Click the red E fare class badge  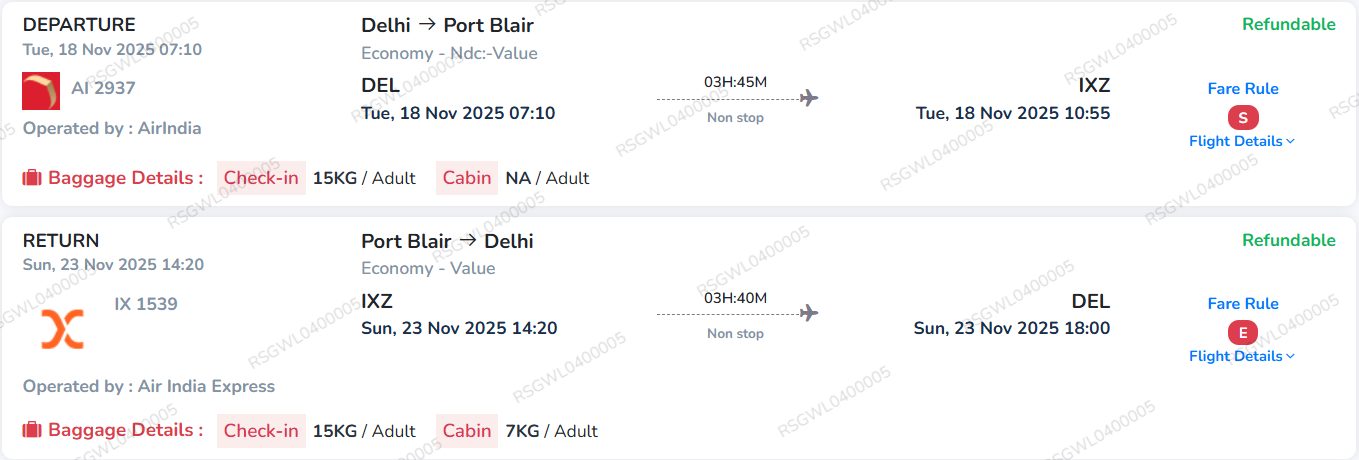[x=1242, y=333]
